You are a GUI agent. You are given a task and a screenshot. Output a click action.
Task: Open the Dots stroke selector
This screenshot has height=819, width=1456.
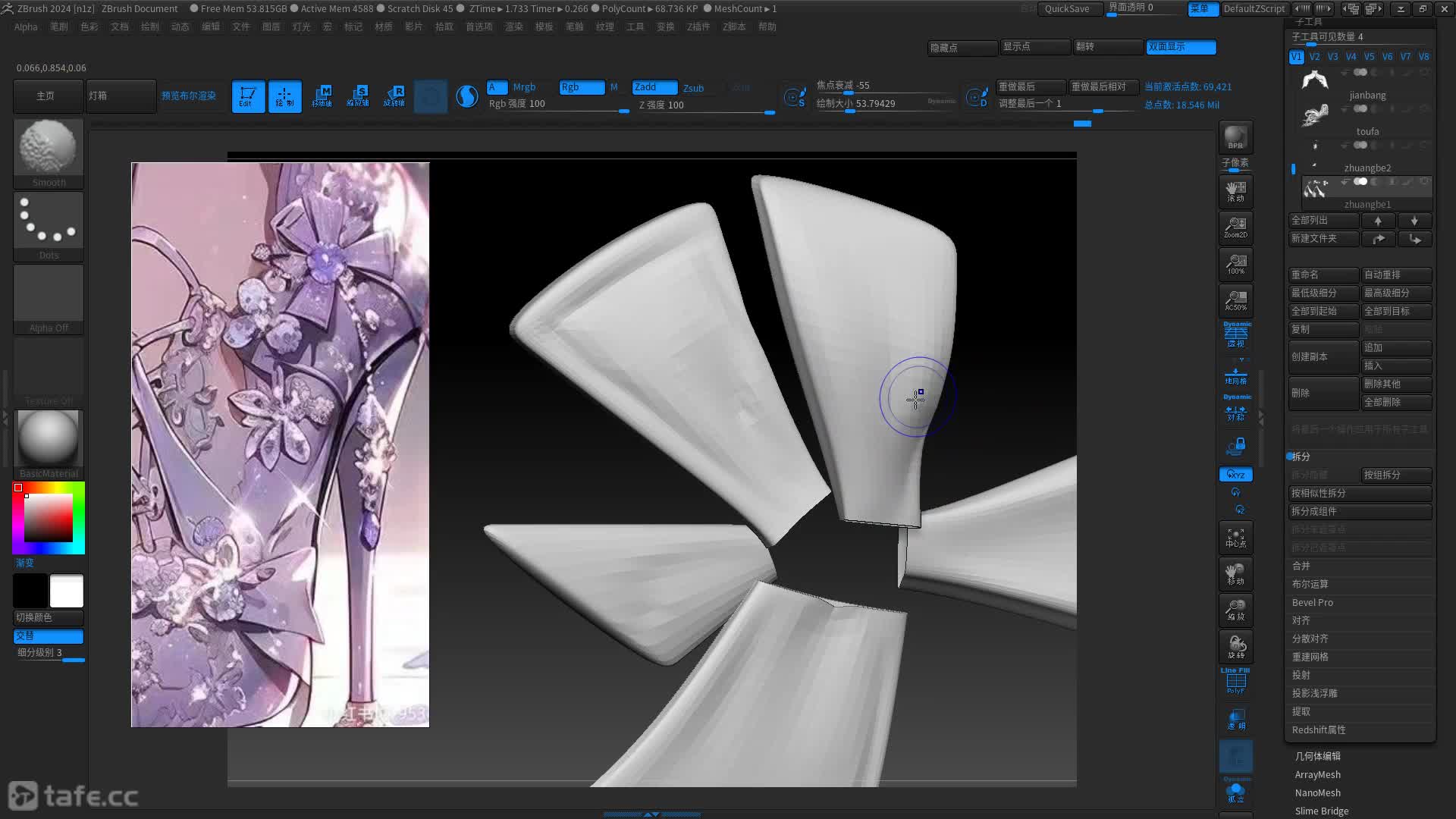49,226
